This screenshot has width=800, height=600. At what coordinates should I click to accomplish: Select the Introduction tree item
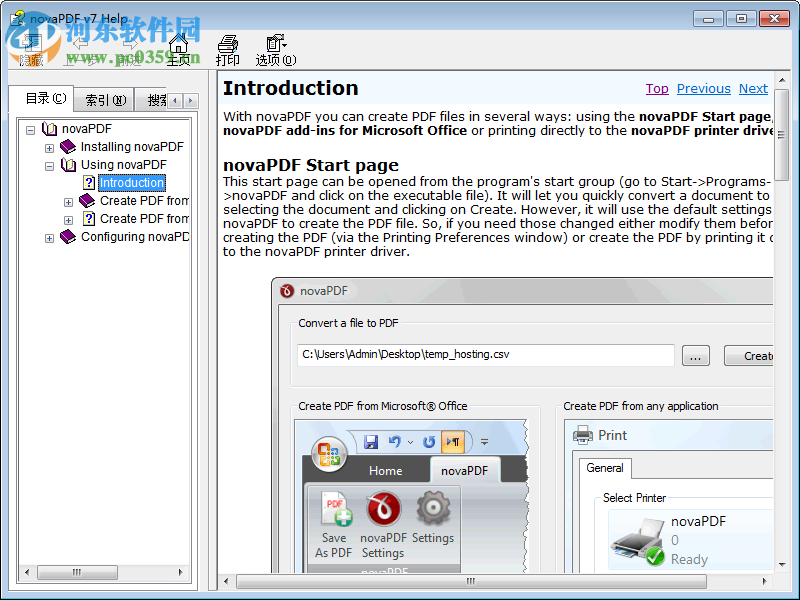pos(132,183)
